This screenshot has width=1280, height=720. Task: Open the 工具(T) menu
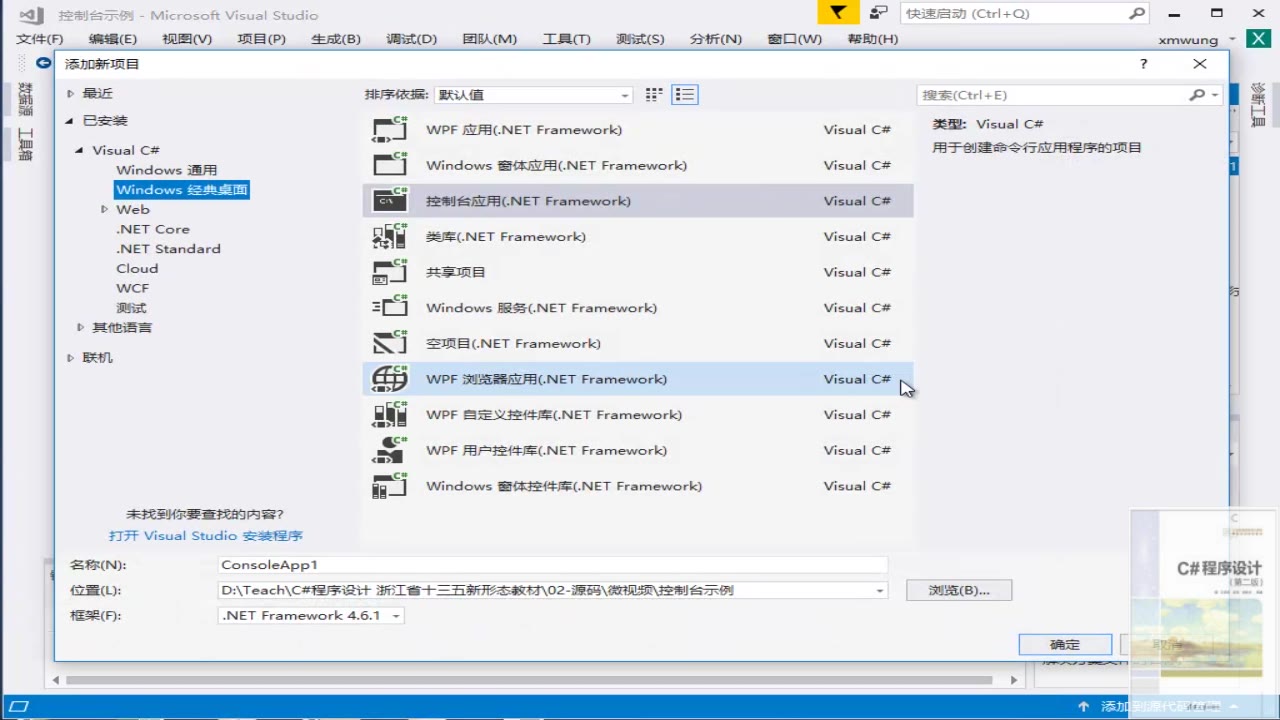pyautogui.click(x=567, y=39)
